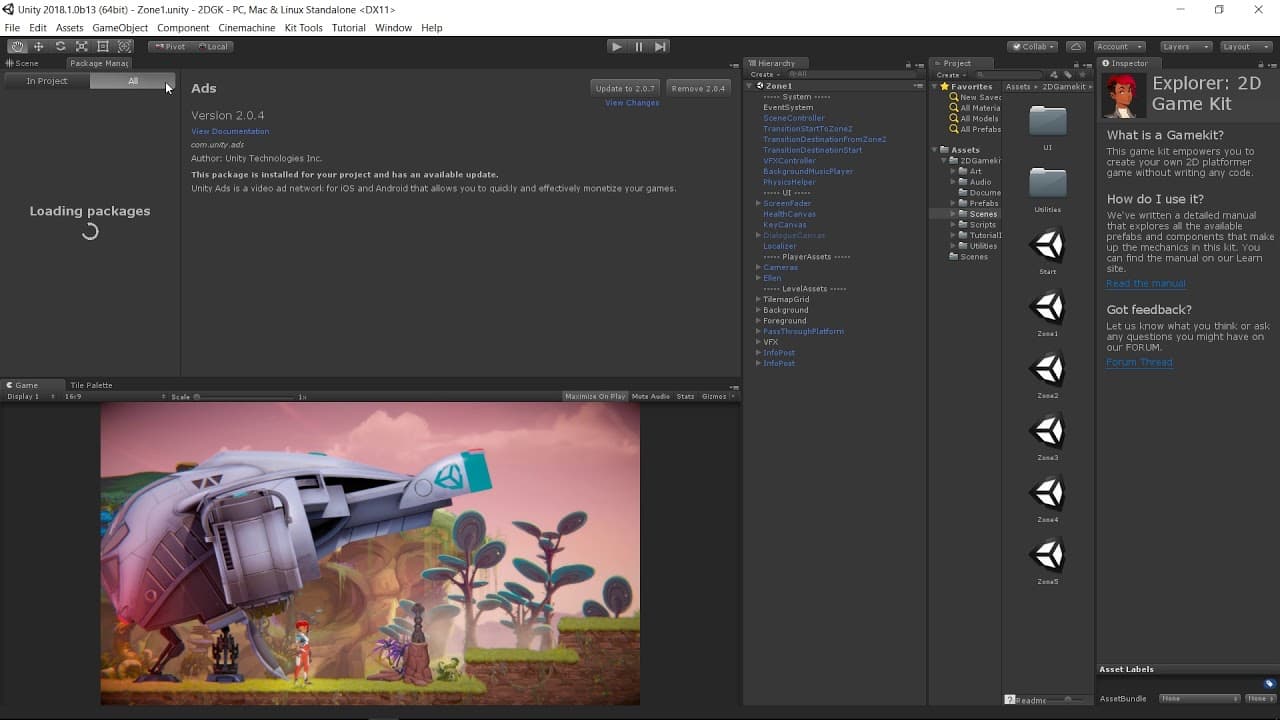Select the Rotate tool in the toolbar
The width and height of the screenshot is (1280, 720).
60,46
